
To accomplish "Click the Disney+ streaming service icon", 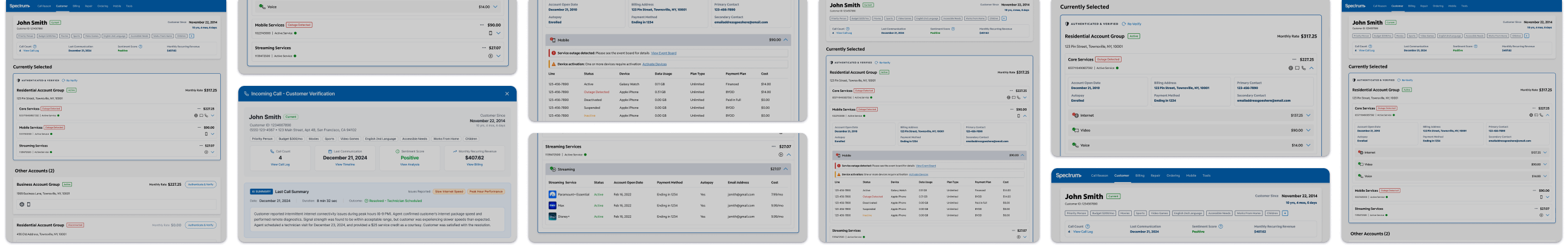I will (552, 217).
